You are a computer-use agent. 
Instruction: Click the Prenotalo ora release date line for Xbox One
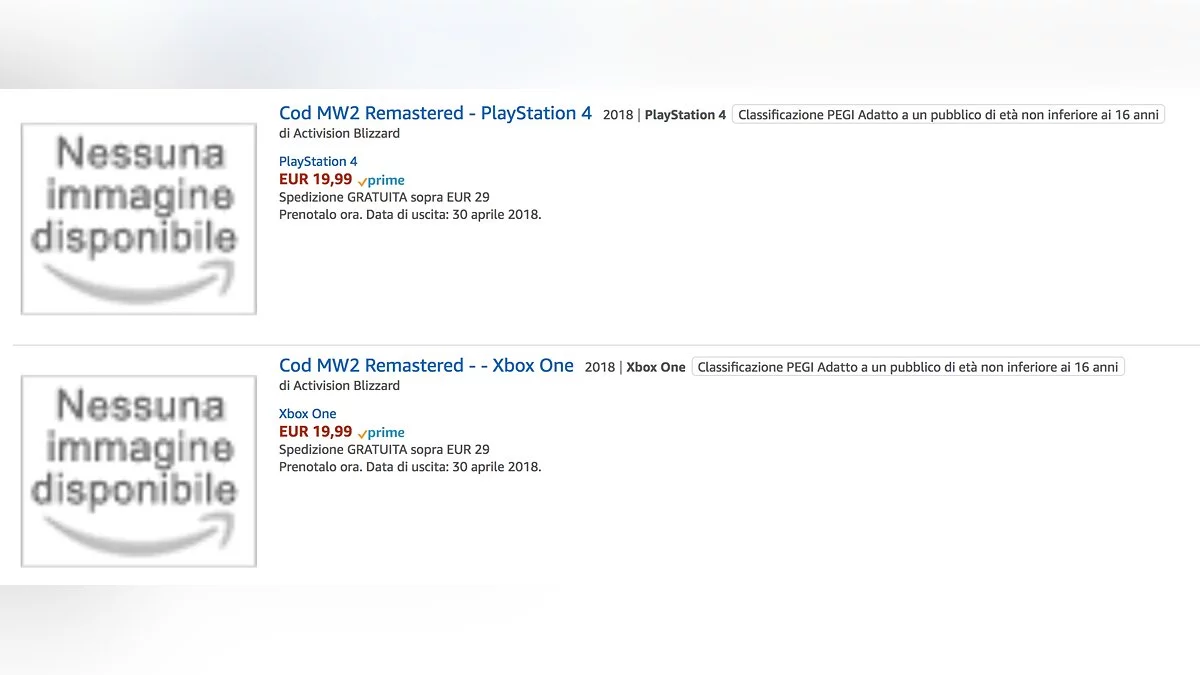coord(410,466)
